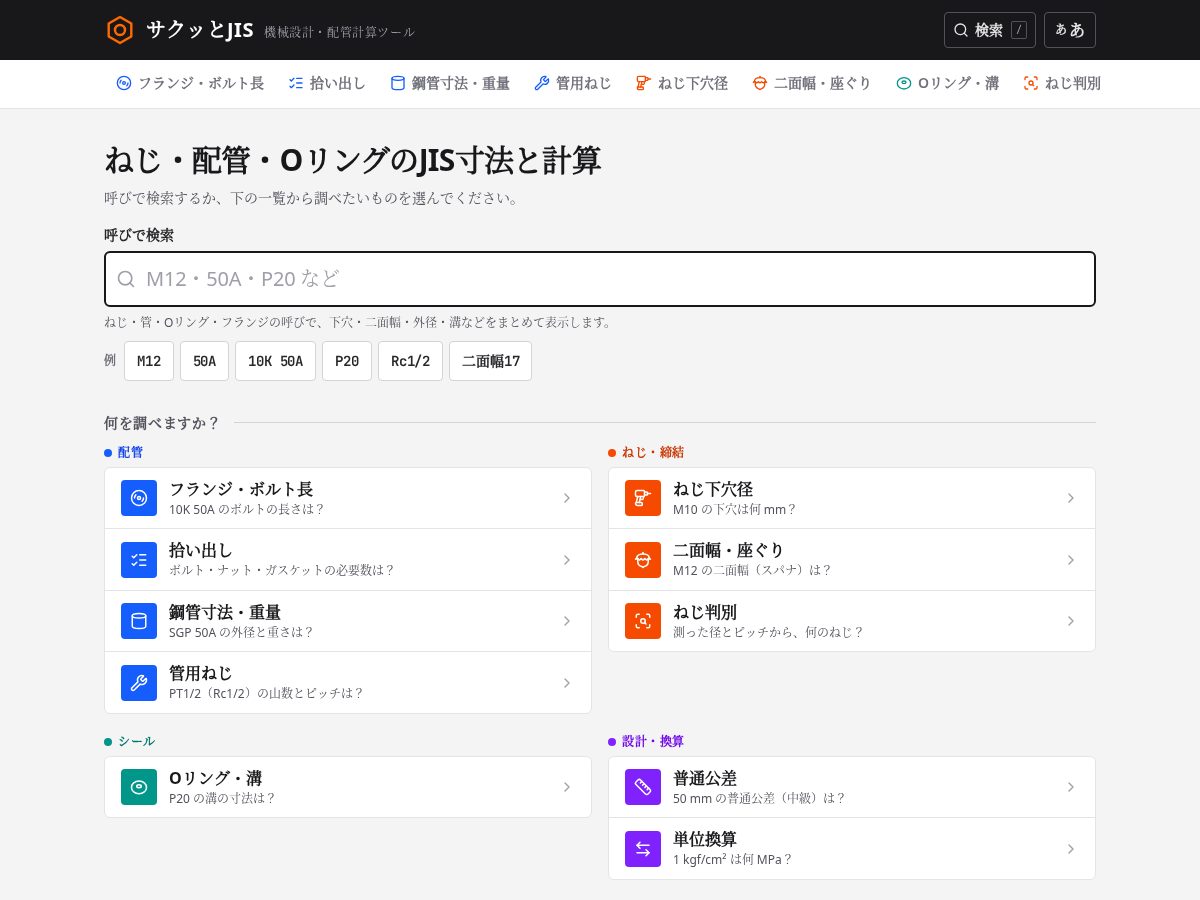Focus the 呼びで検索 search input field
This screenshot has height=900, width=1200.
pos(600,279)
